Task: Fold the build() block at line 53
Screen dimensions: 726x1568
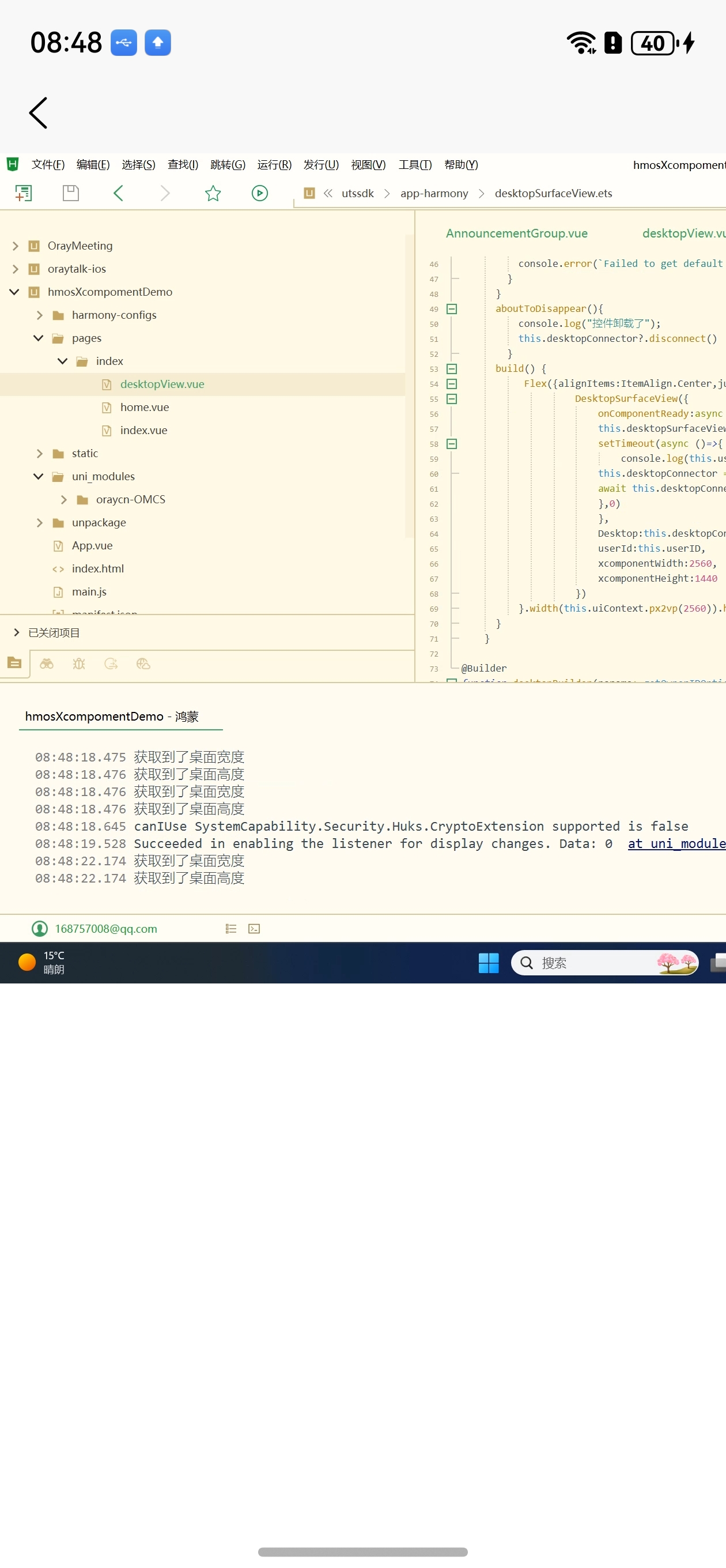Action: tap(452, 369)
